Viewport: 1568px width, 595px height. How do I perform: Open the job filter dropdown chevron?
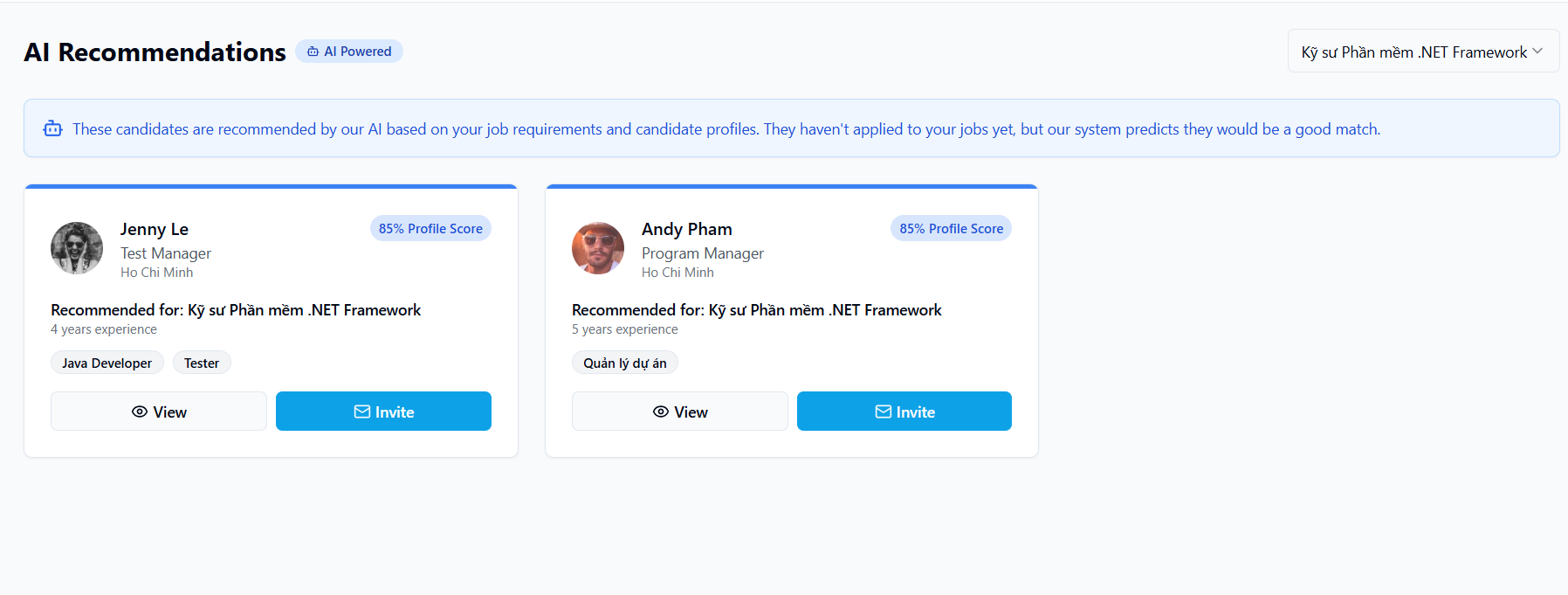1537,52
